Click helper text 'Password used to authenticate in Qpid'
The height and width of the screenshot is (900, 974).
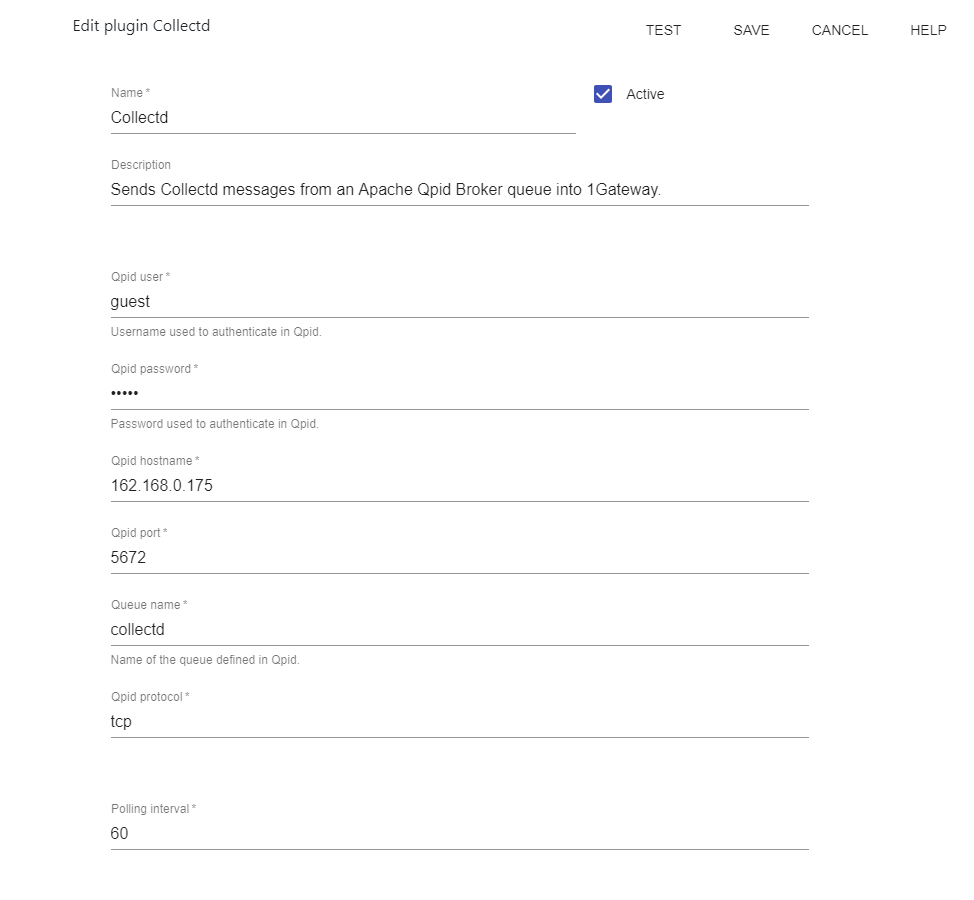click(214, 424)
